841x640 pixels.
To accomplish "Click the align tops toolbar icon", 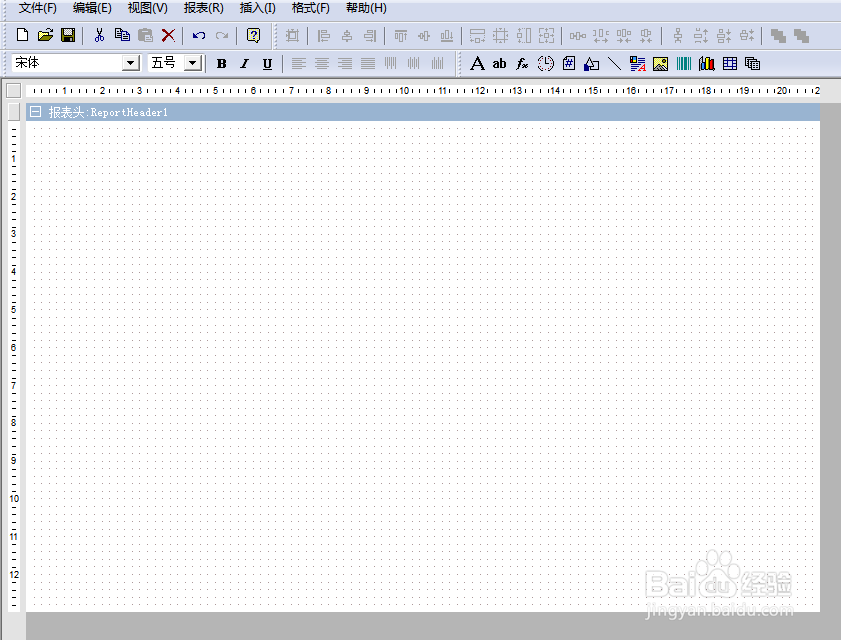I will [401, 36].
